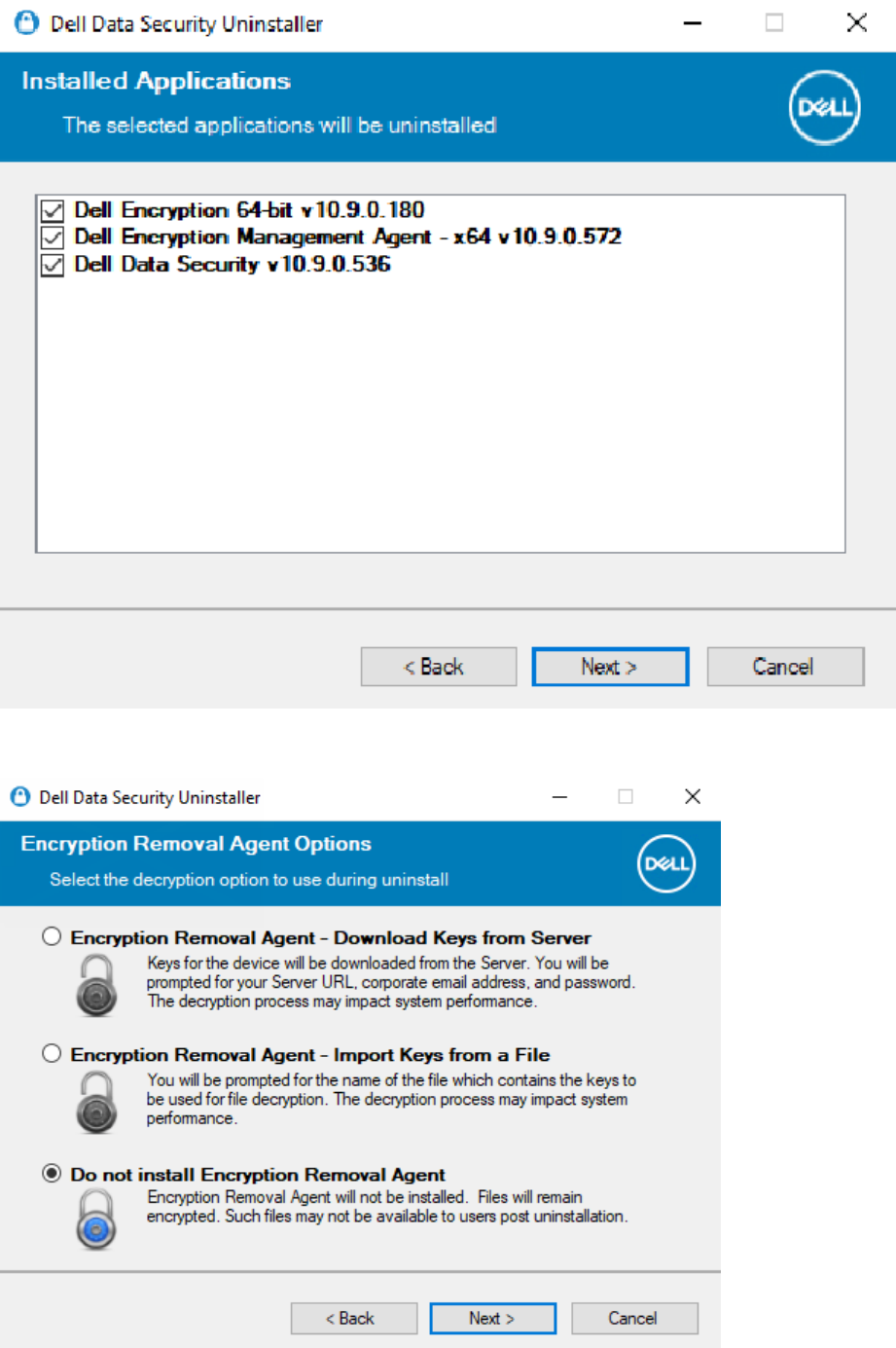The image size is (896, 1348).
Task: Minimize the Encryption Removal Agent Options window
Action: tap(559, 796)
